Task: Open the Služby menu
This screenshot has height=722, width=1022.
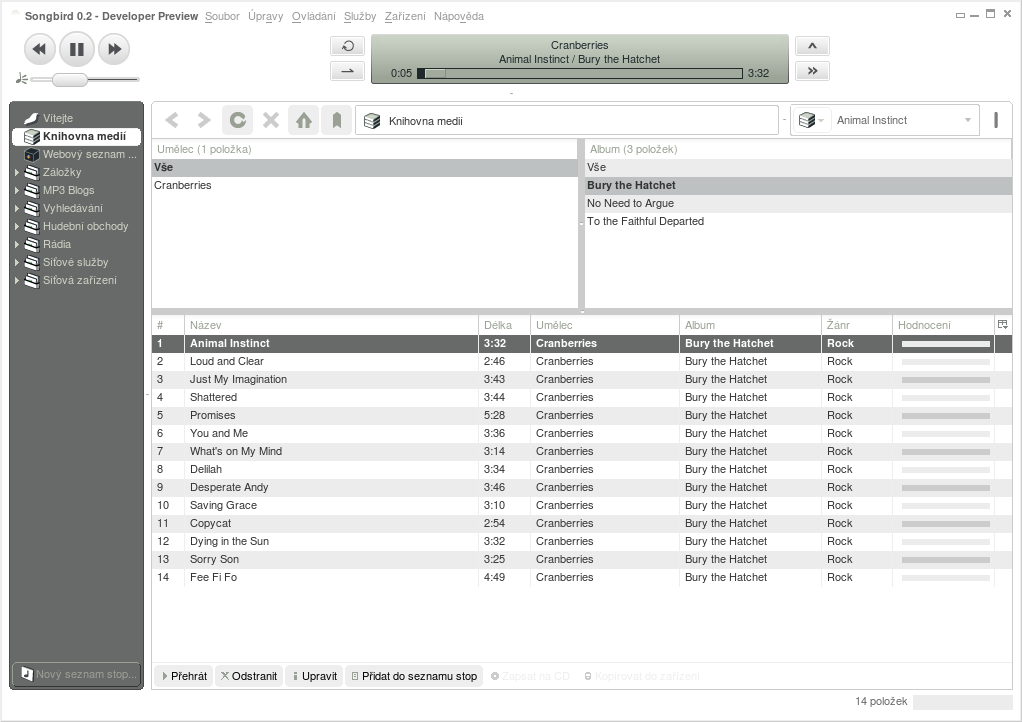Action: 360,16
